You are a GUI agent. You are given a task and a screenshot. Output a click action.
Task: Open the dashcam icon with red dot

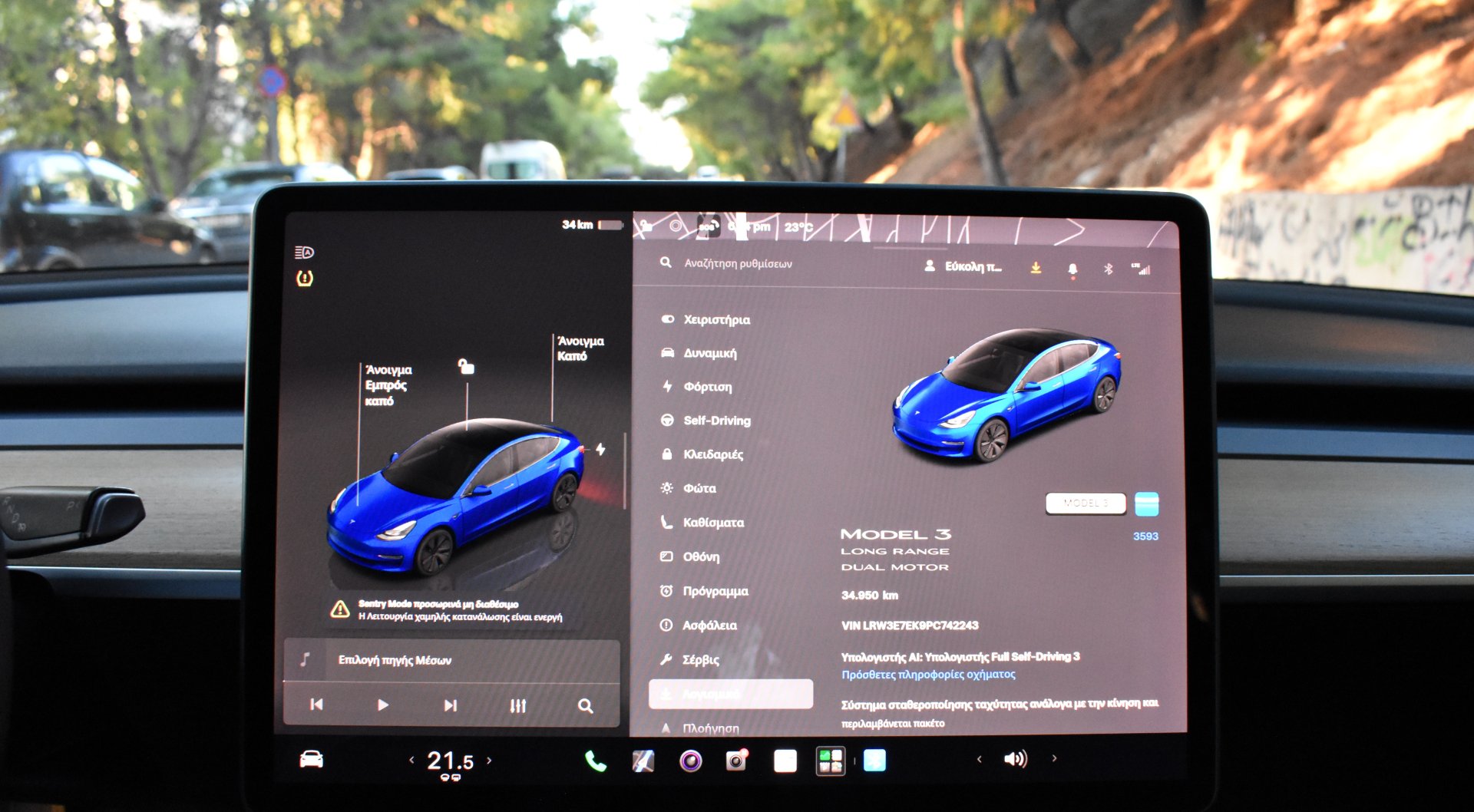pos(737,760)
